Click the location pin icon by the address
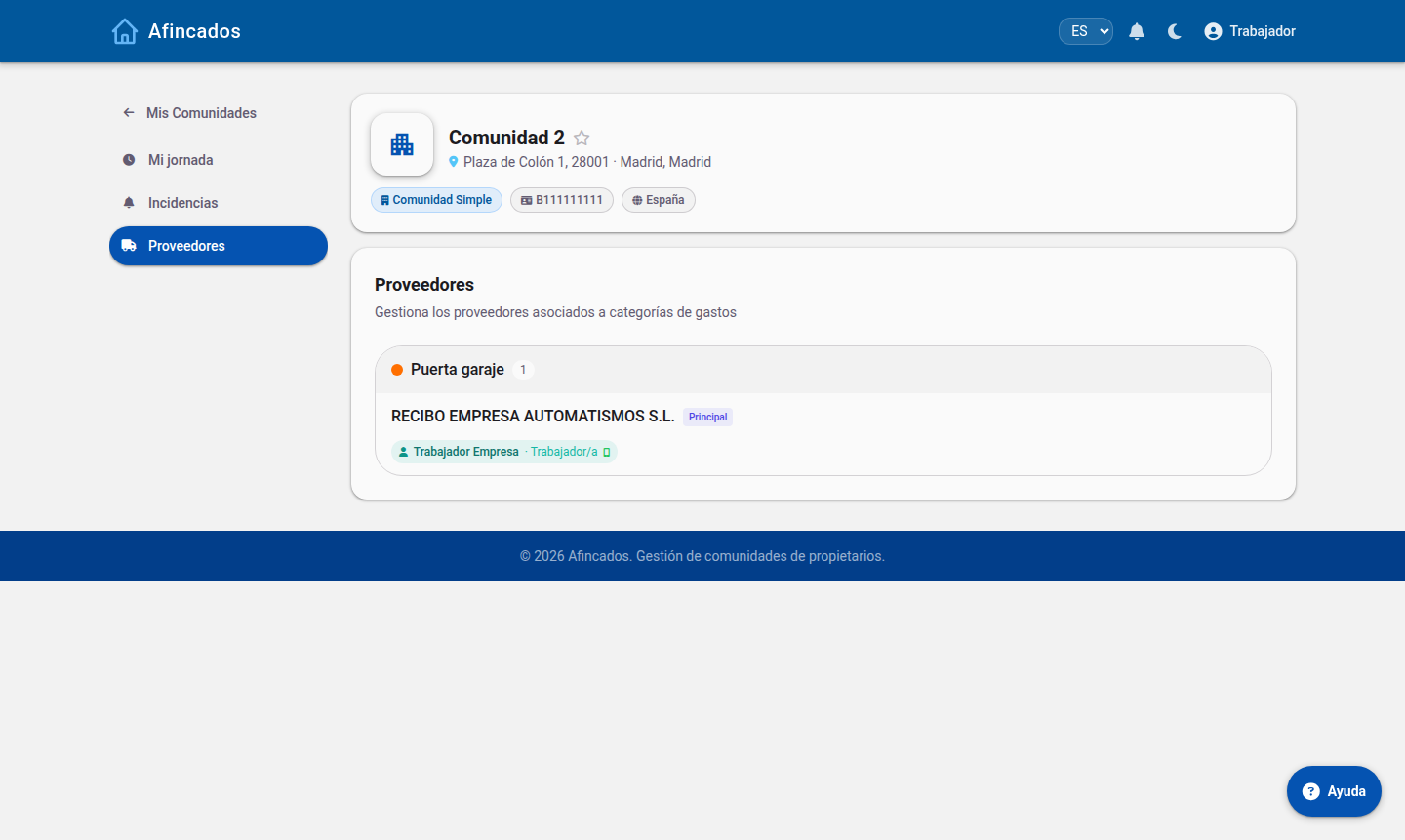The width and height of the screenshot is (1405, 840). [453, 162]
